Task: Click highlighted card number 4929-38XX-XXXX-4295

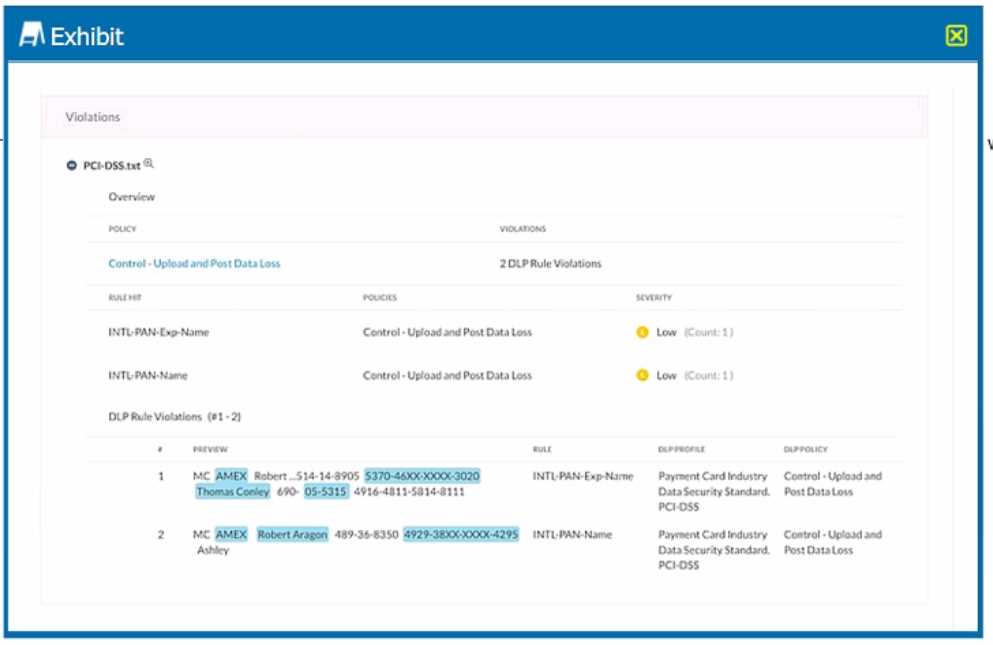Action: 461,535
